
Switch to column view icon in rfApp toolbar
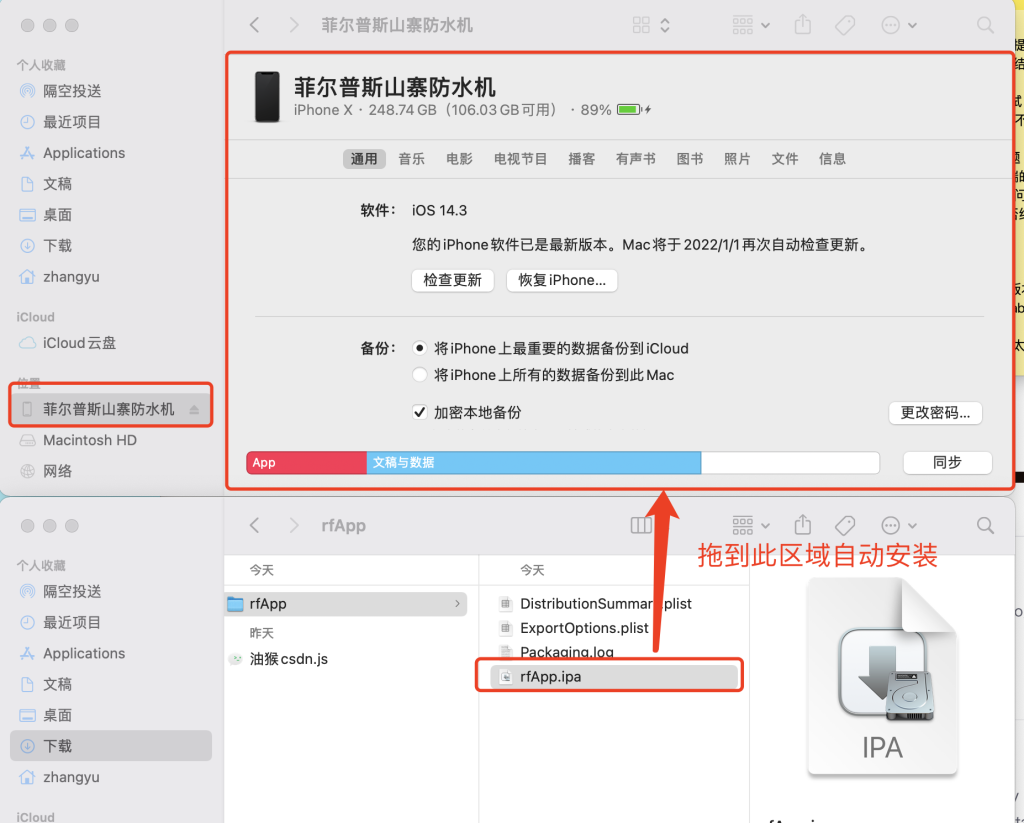coord(641,525)
